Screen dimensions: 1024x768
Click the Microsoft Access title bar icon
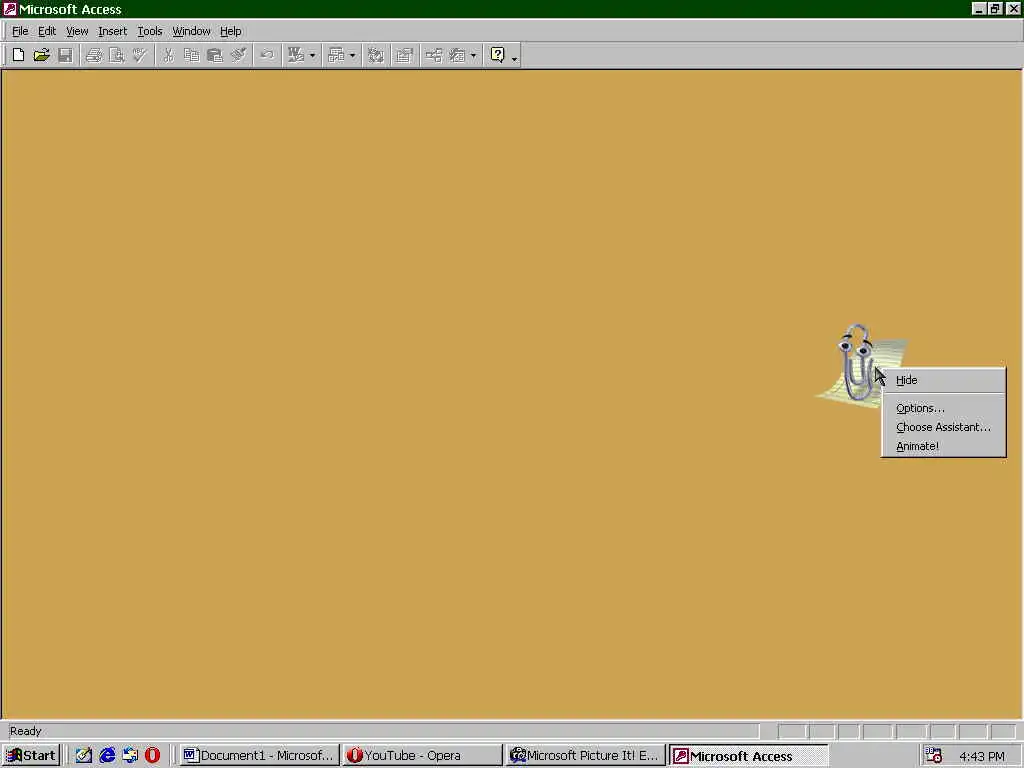[x=10, y=9]
